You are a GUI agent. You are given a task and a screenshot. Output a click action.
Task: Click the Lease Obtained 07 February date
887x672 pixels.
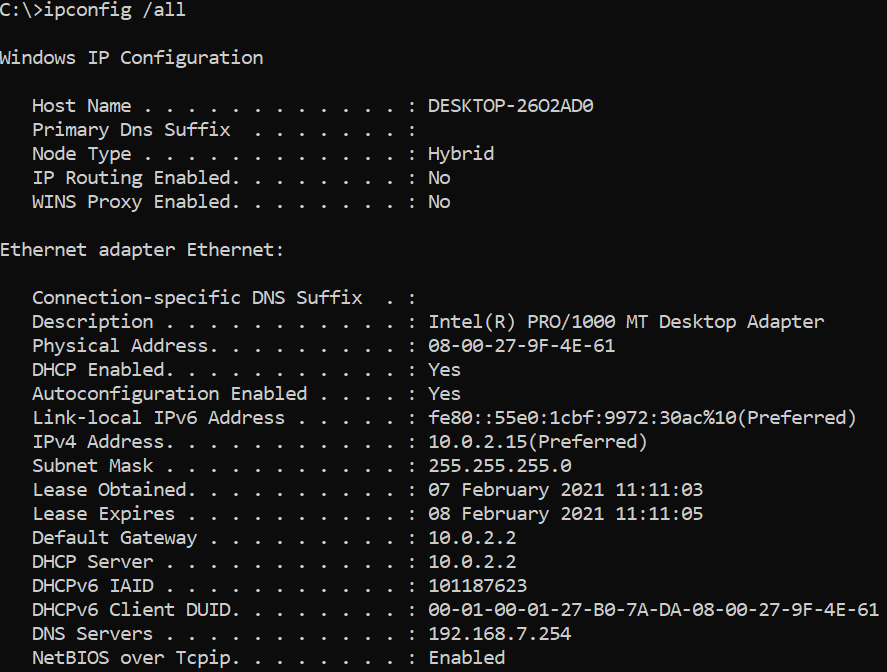point(565,490)
